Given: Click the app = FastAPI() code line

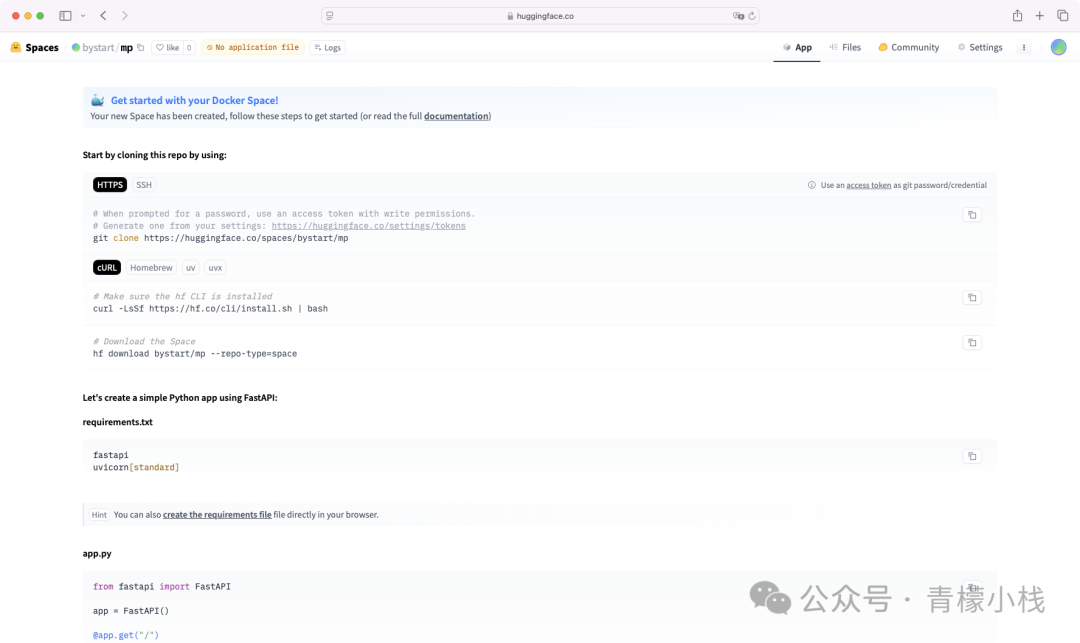Looking at the screenshot, I should pos(131,611).
